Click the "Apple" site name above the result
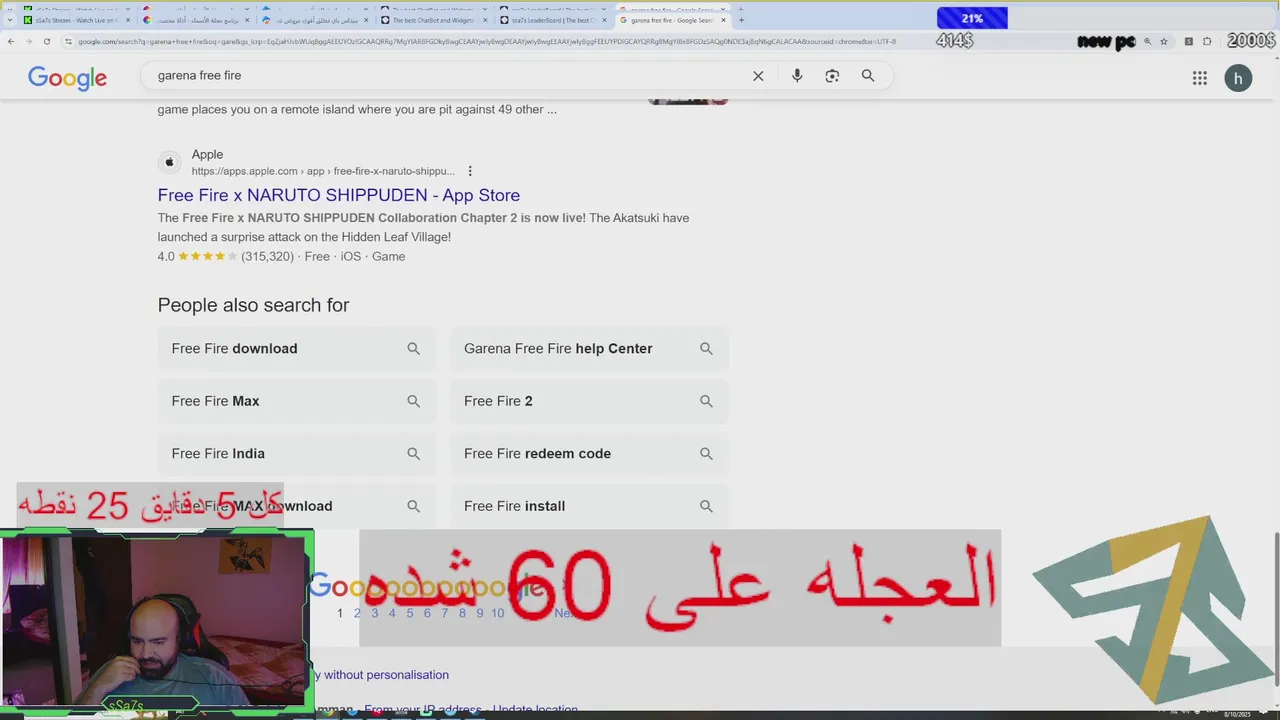 point(207,154)
